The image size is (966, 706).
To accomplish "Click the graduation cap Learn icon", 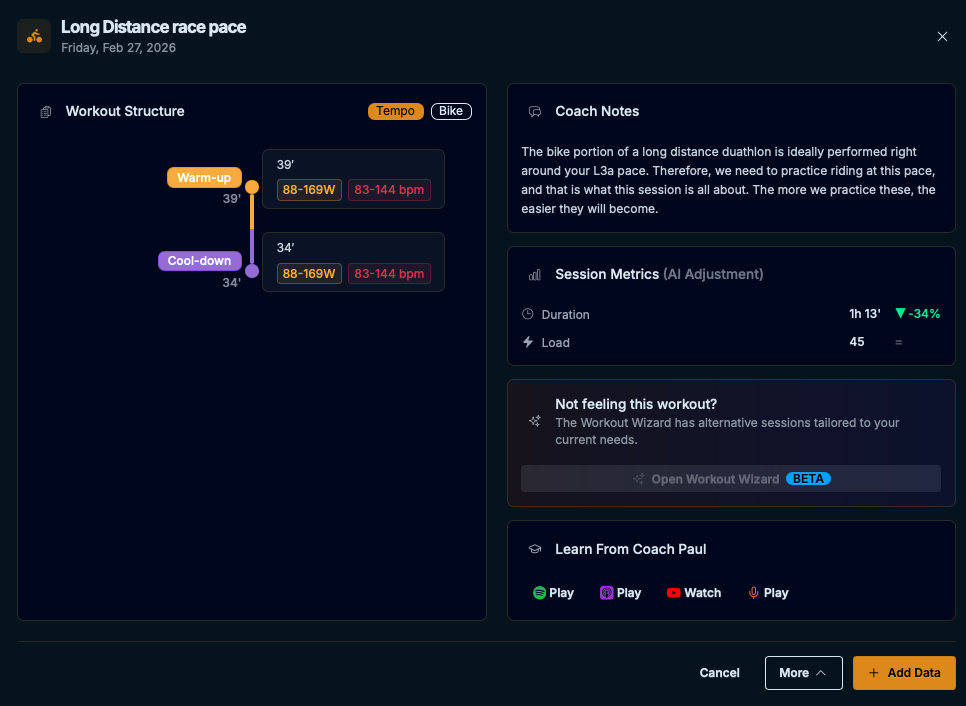I will tap(535, 550).
